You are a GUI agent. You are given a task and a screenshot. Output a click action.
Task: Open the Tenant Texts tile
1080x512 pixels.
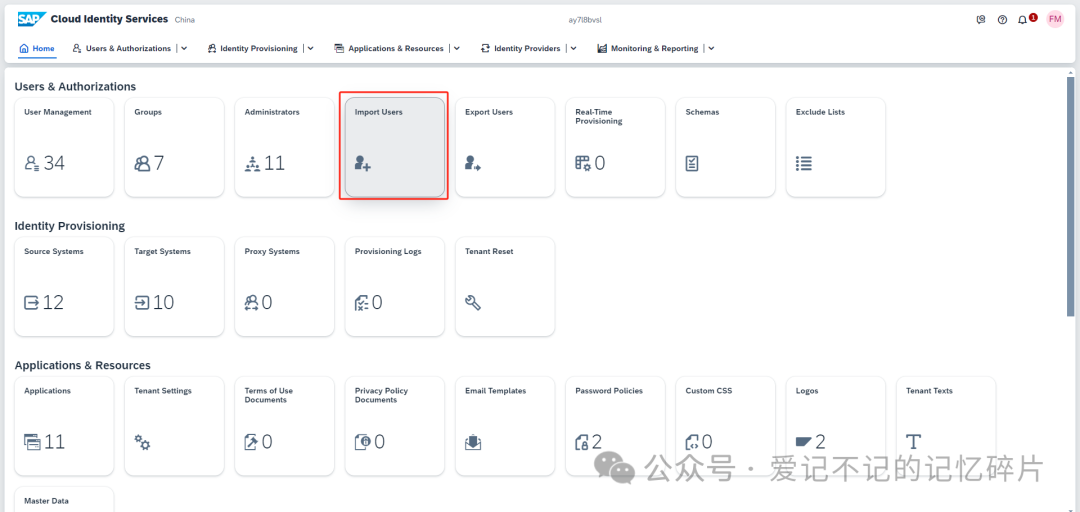click(x=946, y=426)
